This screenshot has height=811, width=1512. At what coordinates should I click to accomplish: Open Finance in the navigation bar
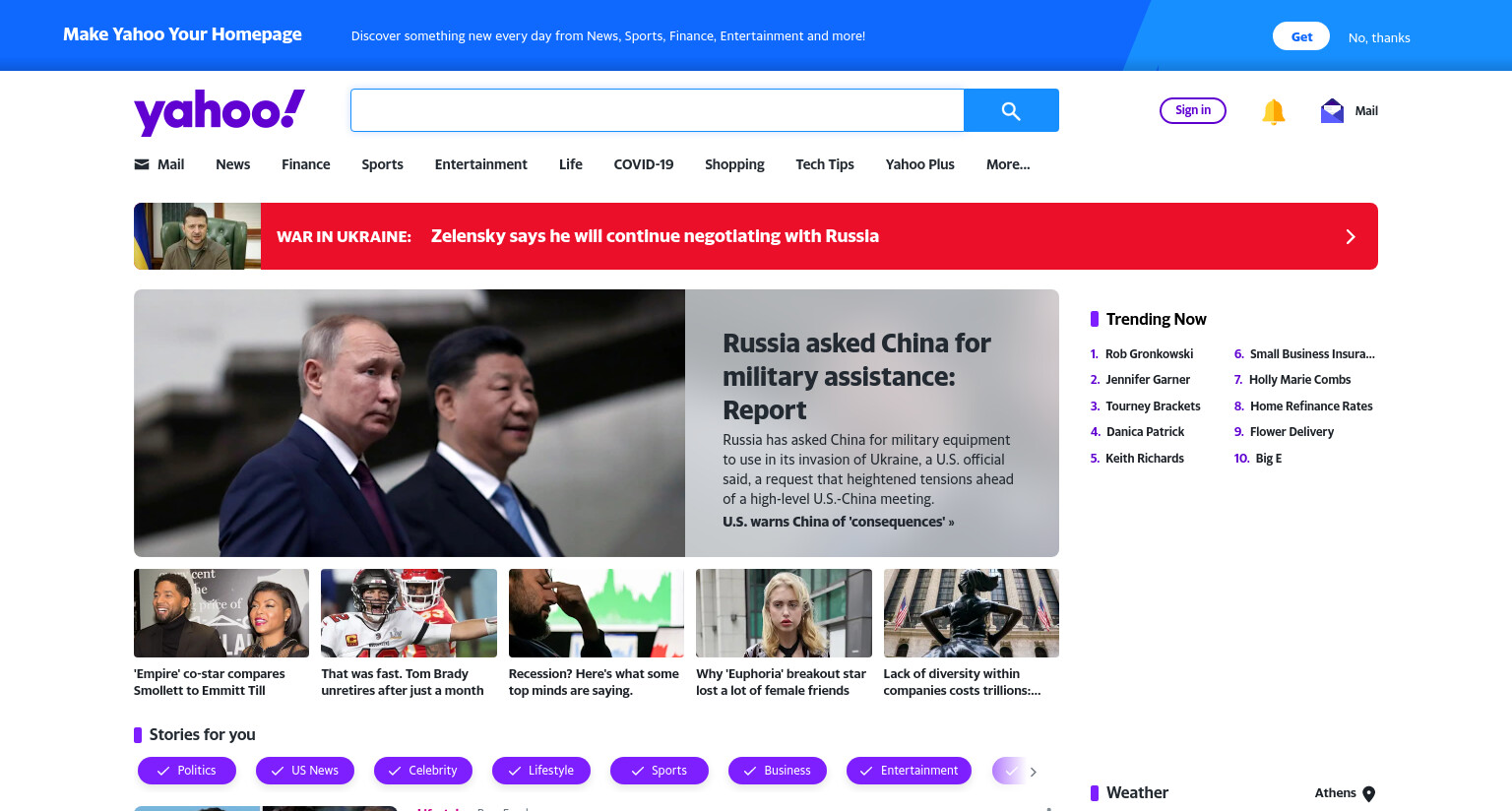(x=306, y=164)
